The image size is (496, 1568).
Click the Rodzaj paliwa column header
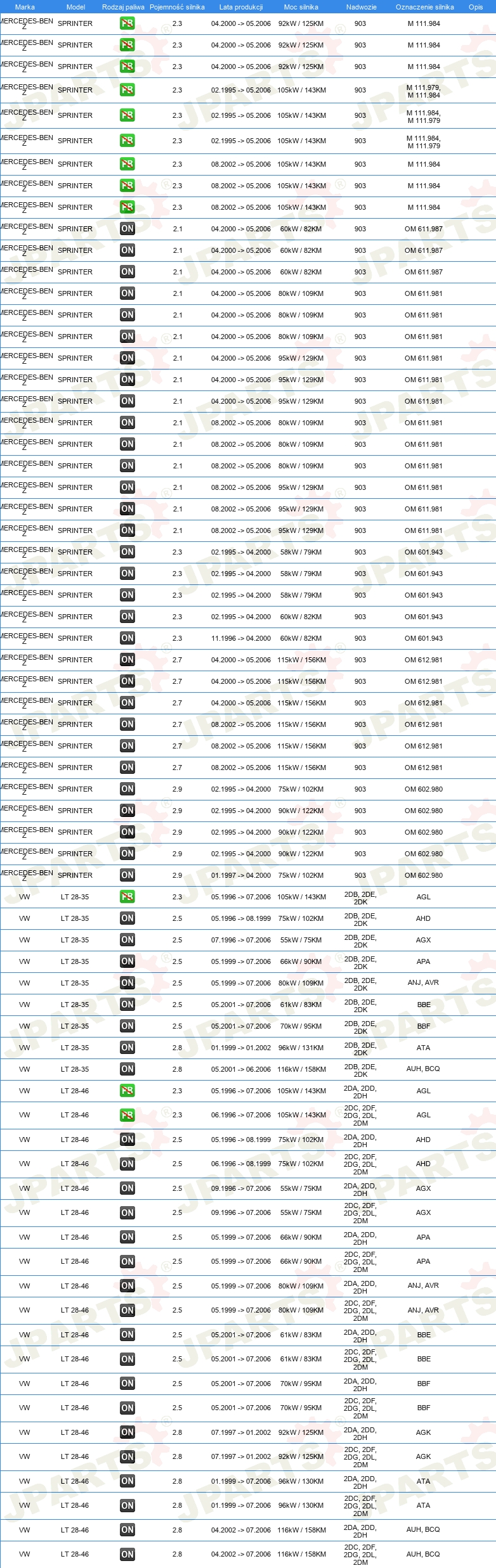123,7
